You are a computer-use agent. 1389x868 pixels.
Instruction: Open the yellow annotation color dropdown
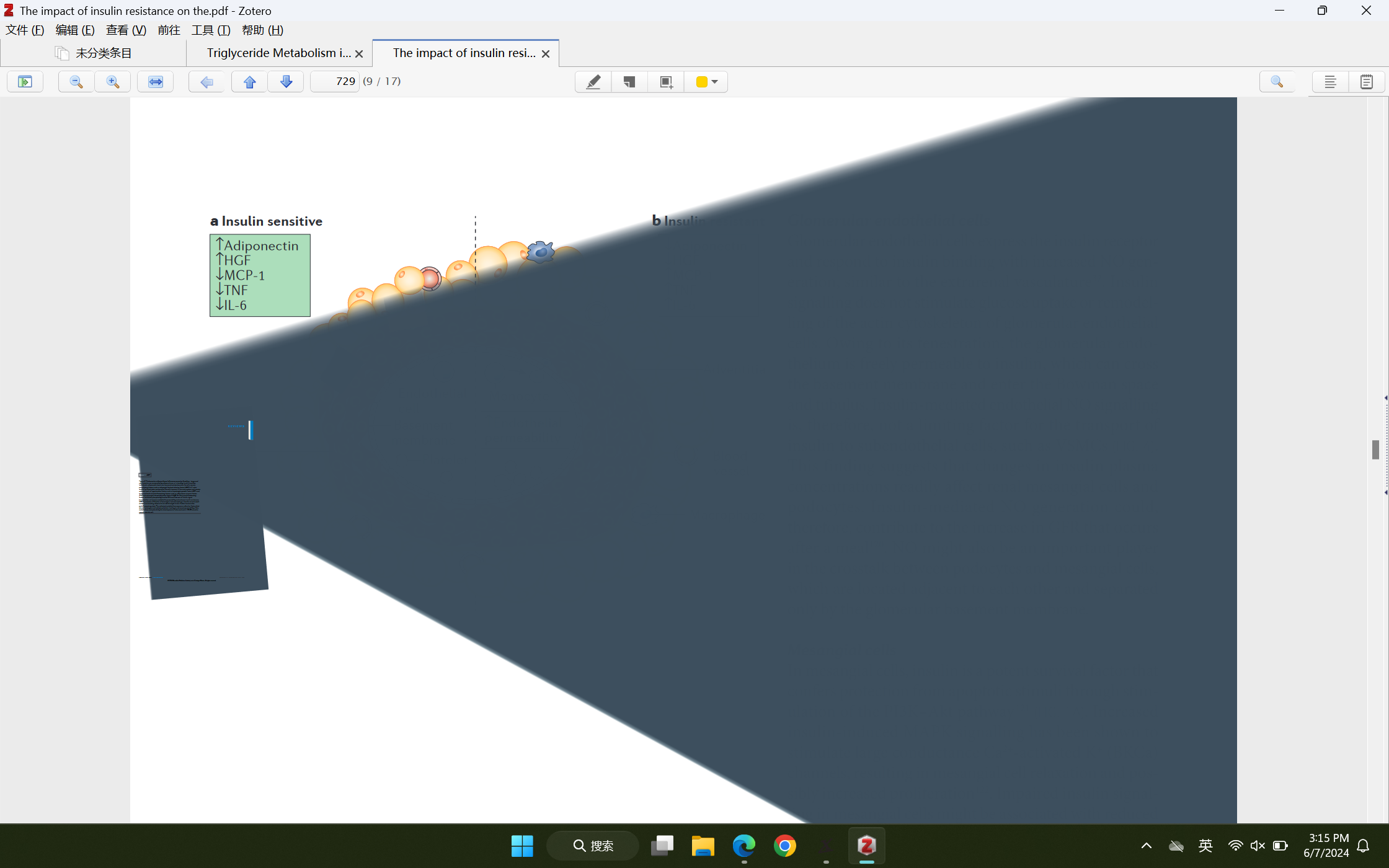707,81
